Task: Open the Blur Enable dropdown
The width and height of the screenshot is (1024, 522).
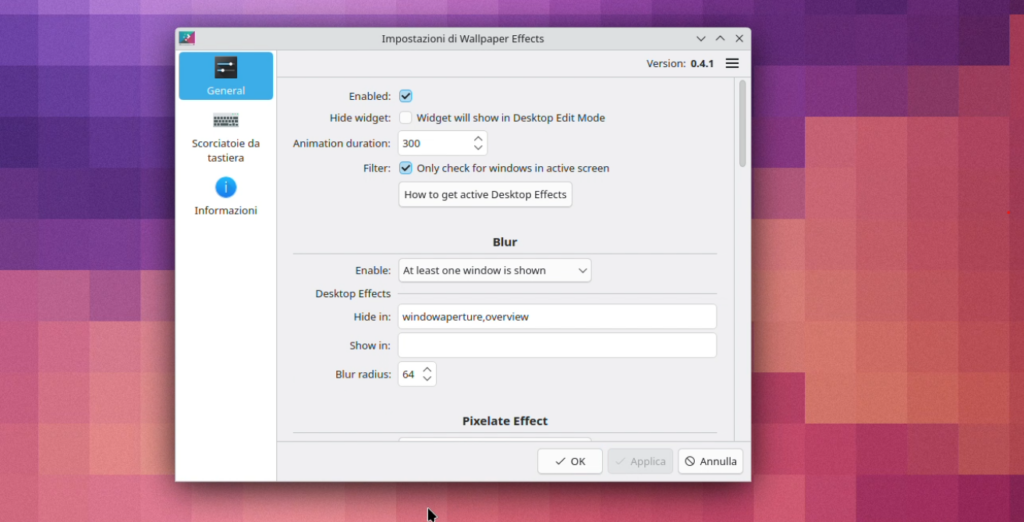Action: pos(494,270)
